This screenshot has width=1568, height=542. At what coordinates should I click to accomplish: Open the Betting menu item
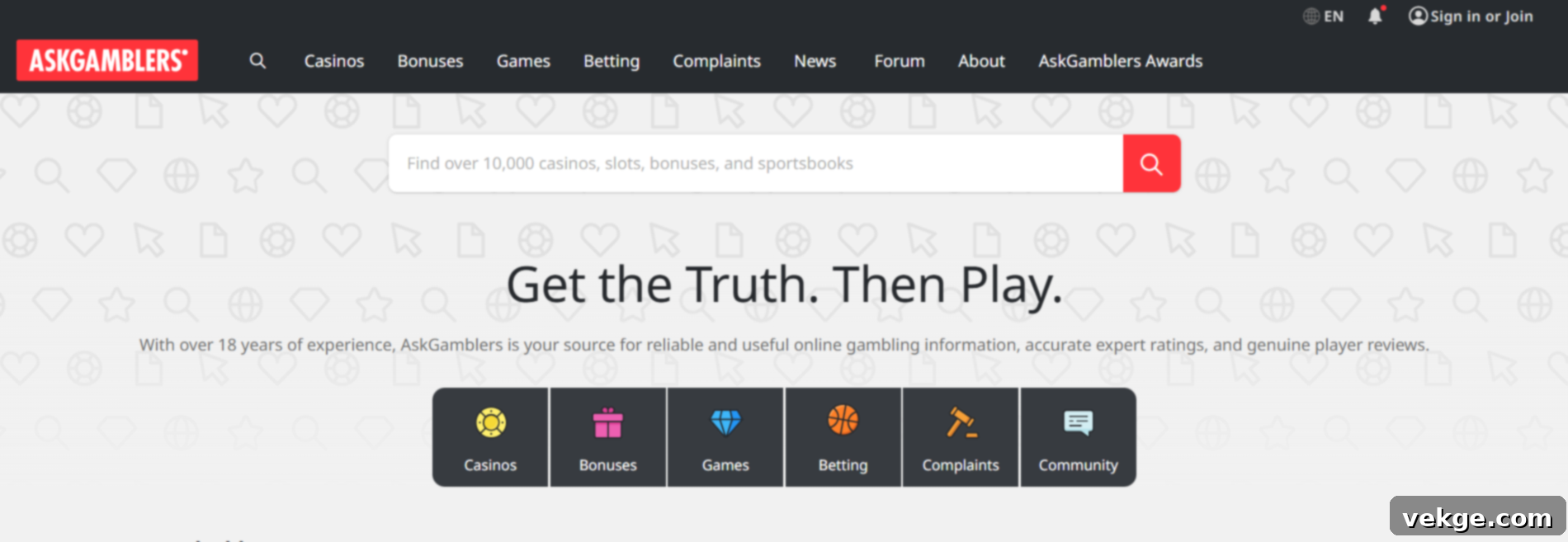pos(612,61)
